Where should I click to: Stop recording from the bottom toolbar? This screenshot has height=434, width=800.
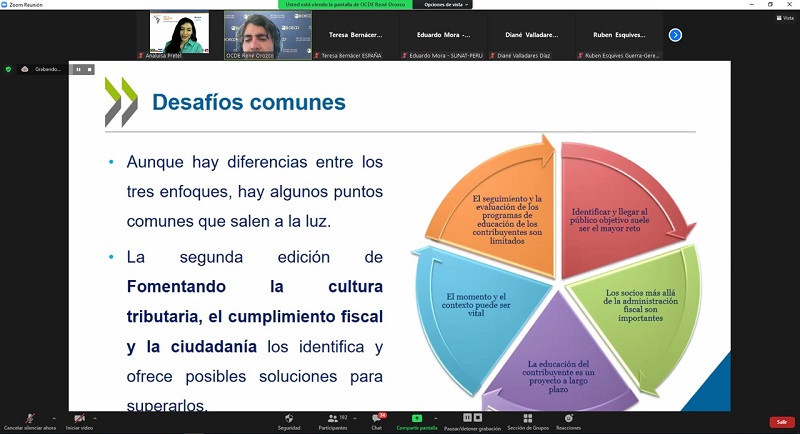coord(478,418)
